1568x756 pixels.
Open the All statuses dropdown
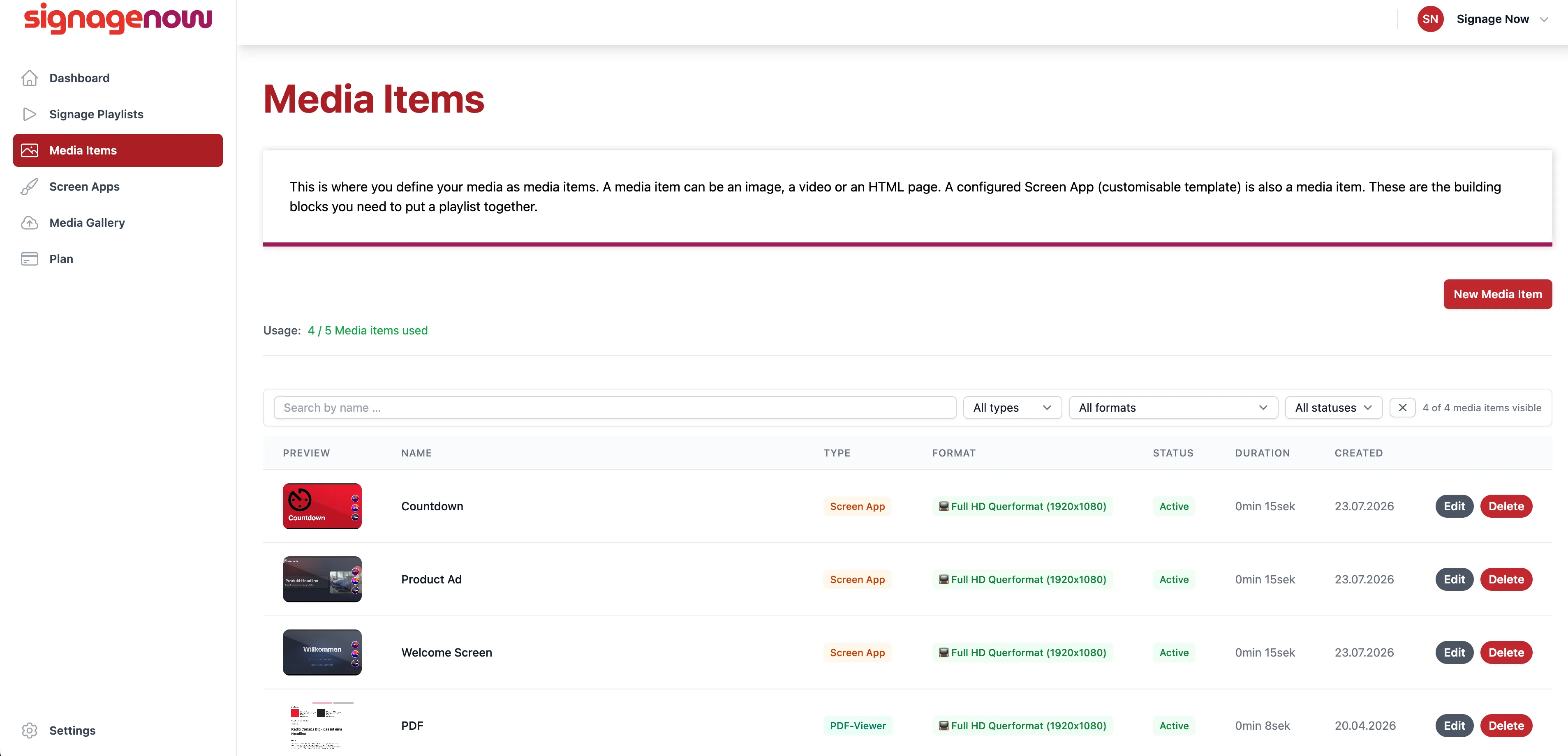(1334, 408)
